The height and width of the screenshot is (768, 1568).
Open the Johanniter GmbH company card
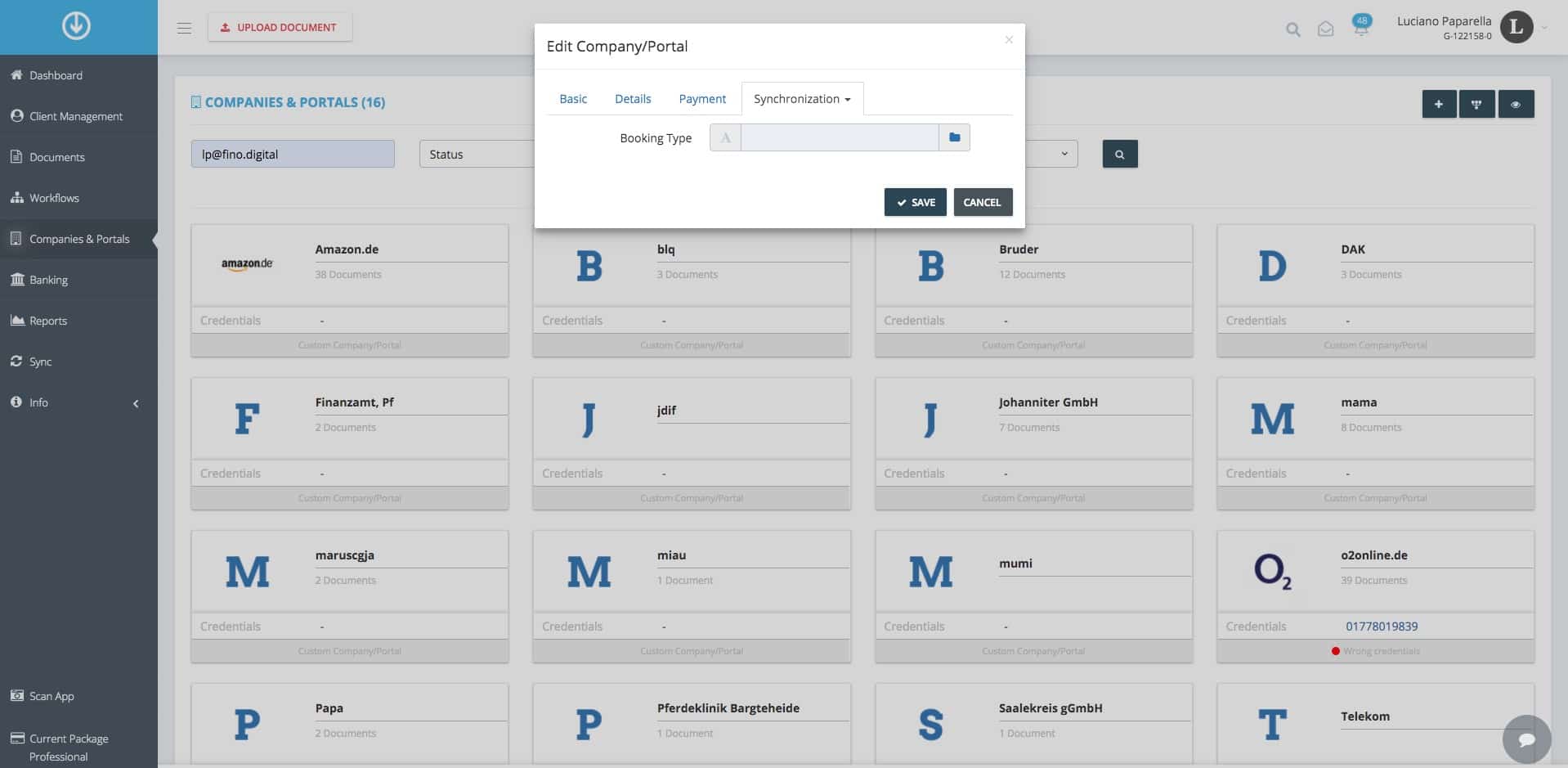1033,443
